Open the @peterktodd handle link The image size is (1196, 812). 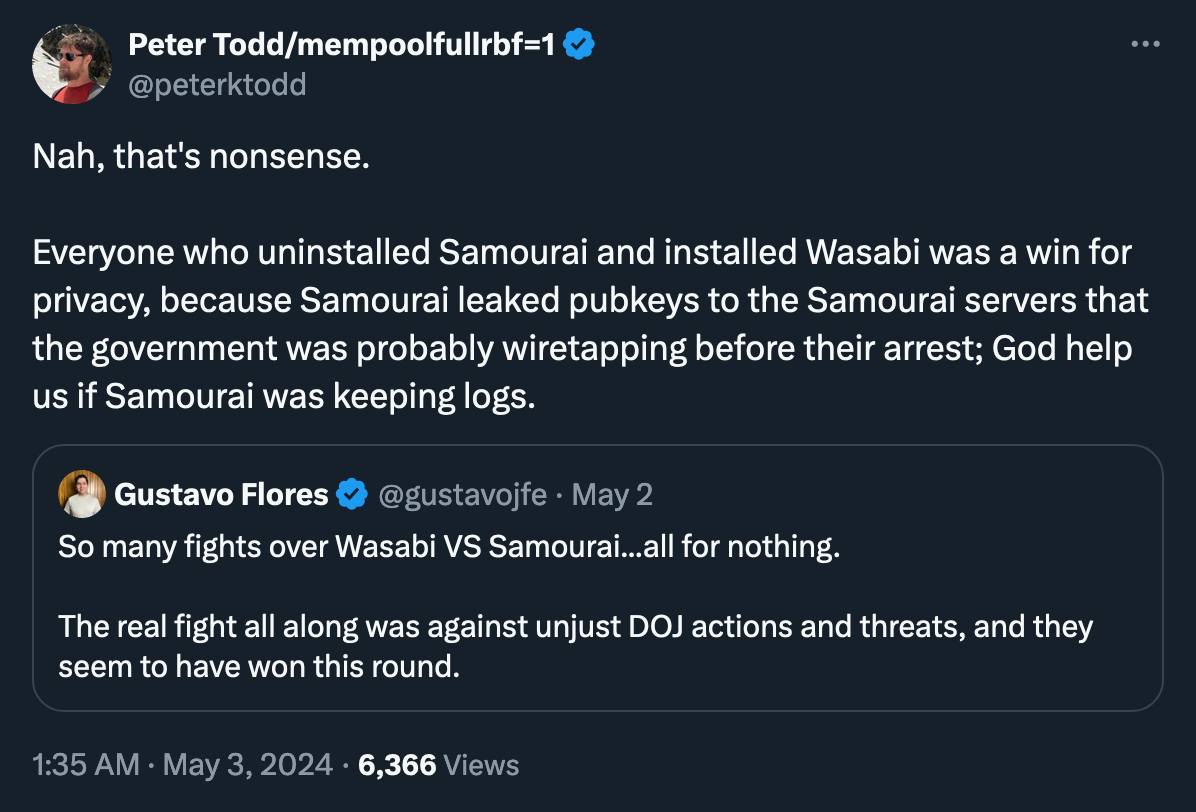pyautogui.click(x=217, y=85)
